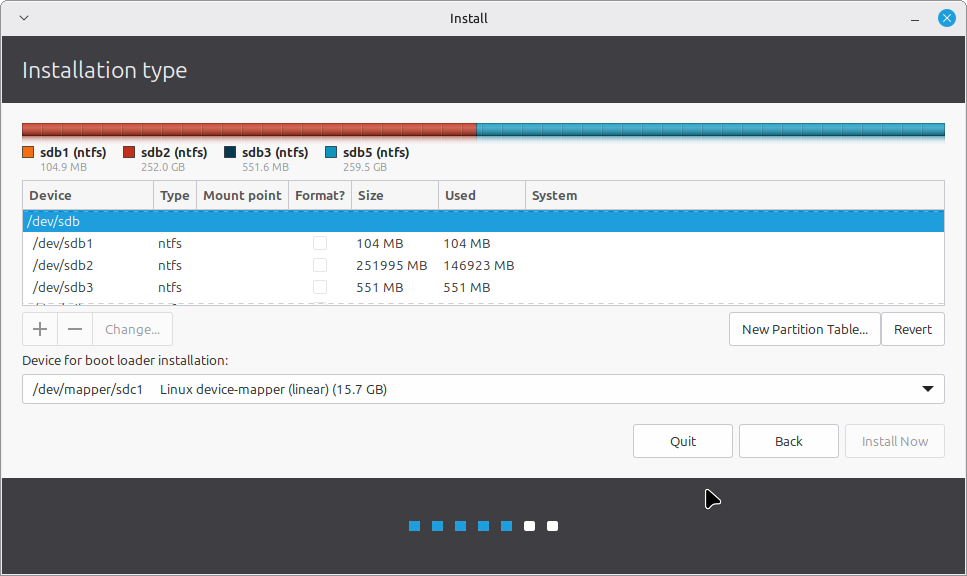Click the sdb1 orange legend swatch
This screenshot has height=576, width=967.
click(x=28, y=152)
